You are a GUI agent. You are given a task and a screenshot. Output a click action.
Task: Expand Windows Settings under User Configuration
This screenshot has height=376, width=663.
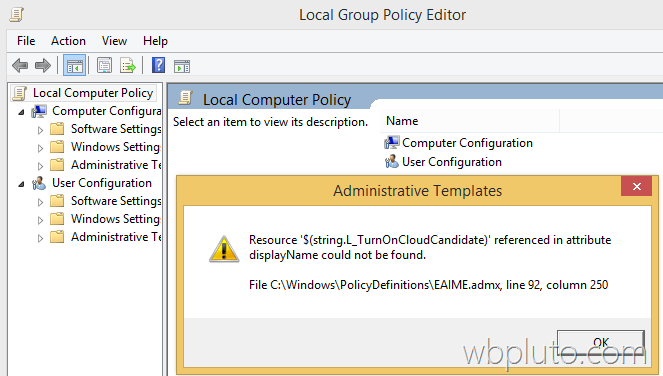click(40, 220)
